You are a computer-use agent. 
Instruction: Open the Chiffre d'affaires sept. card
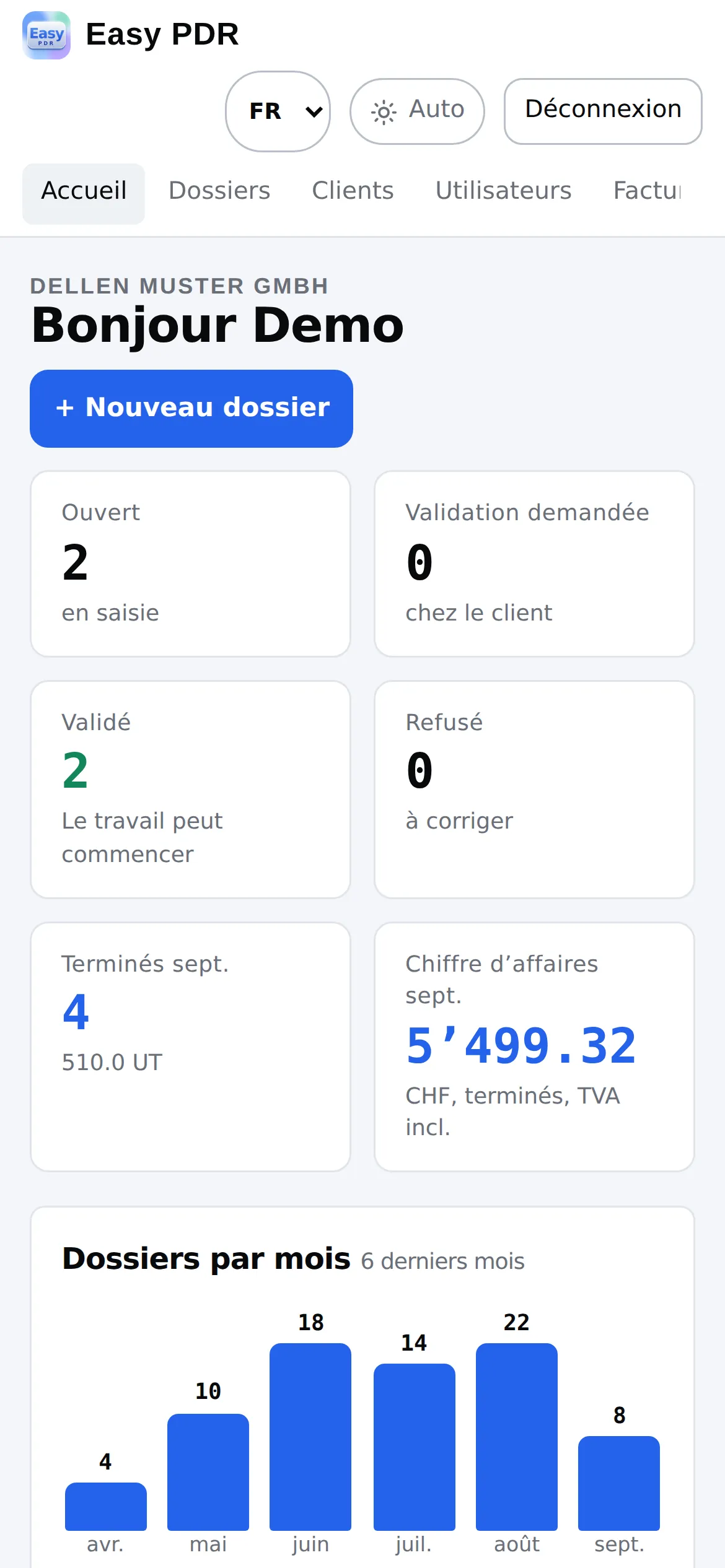click(534, 1047)
